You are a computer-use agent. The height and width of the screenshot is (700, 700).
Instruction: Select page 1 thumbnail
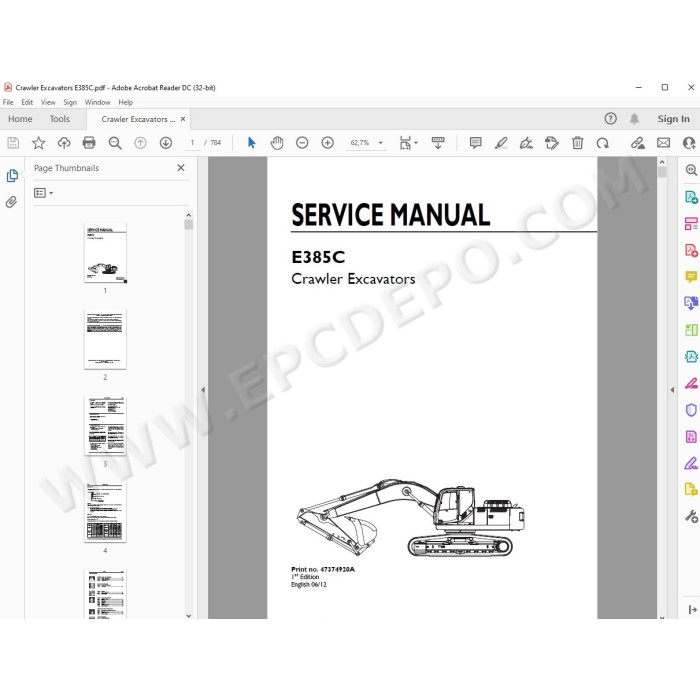tap(105, 253)
